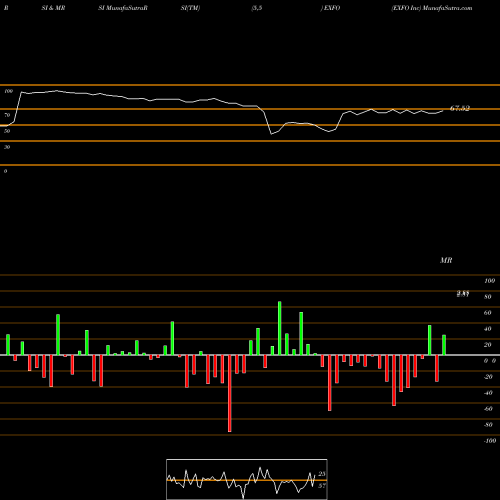Click the value 57 in the mini chart
The image size is (500, 500).
322,486
